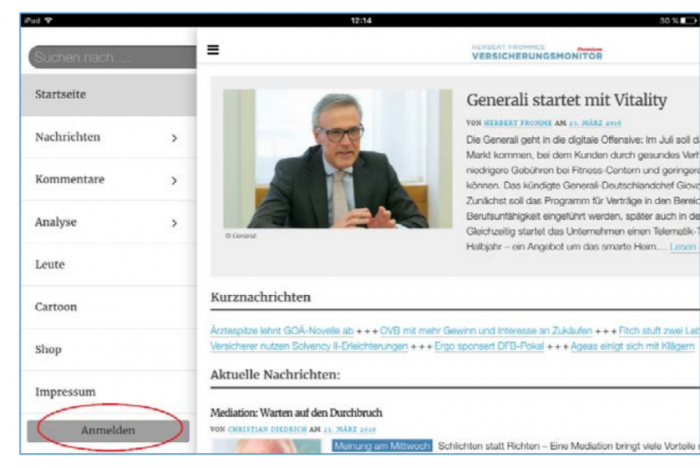Click the Versicherungsmonitor logo
Viewport: 700px width, 468px height.
(536, 52)
